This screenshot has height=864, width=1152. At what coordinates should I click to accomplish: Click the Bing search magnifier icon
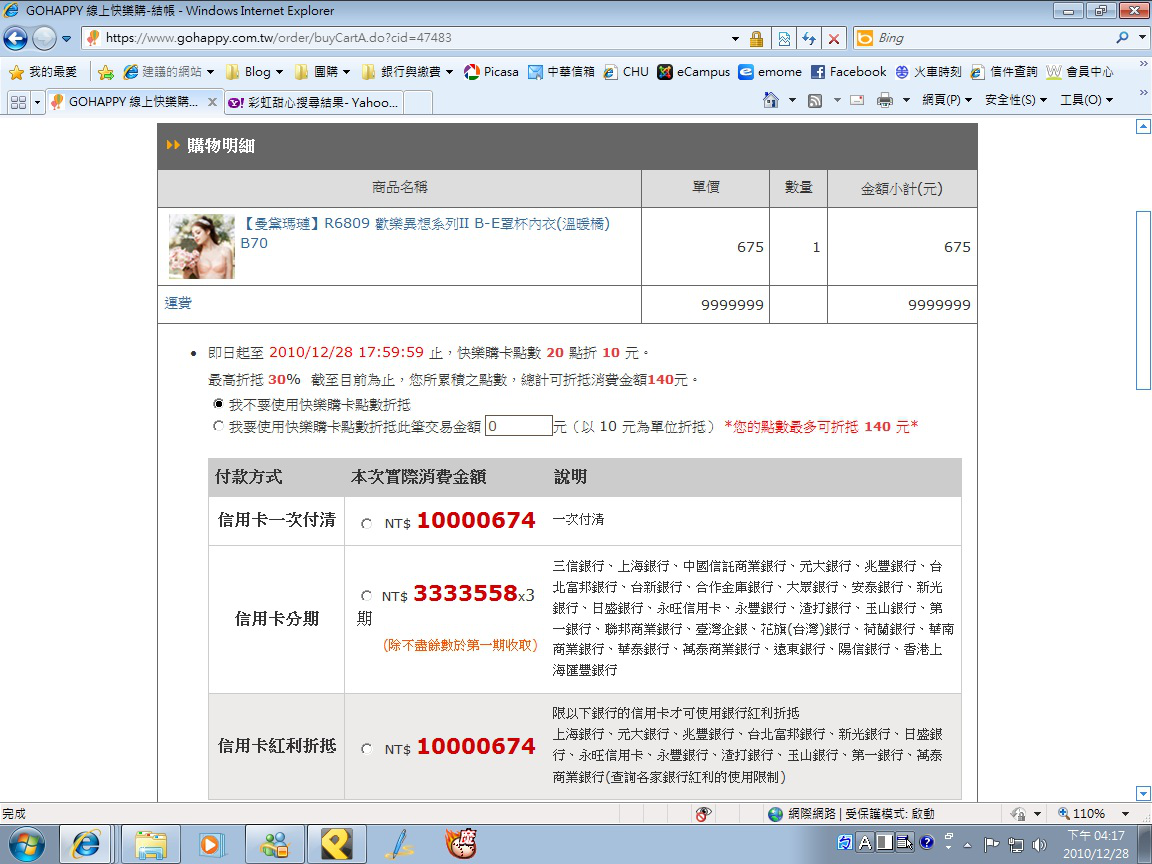pyautogui.click(x=1121, y=37)
